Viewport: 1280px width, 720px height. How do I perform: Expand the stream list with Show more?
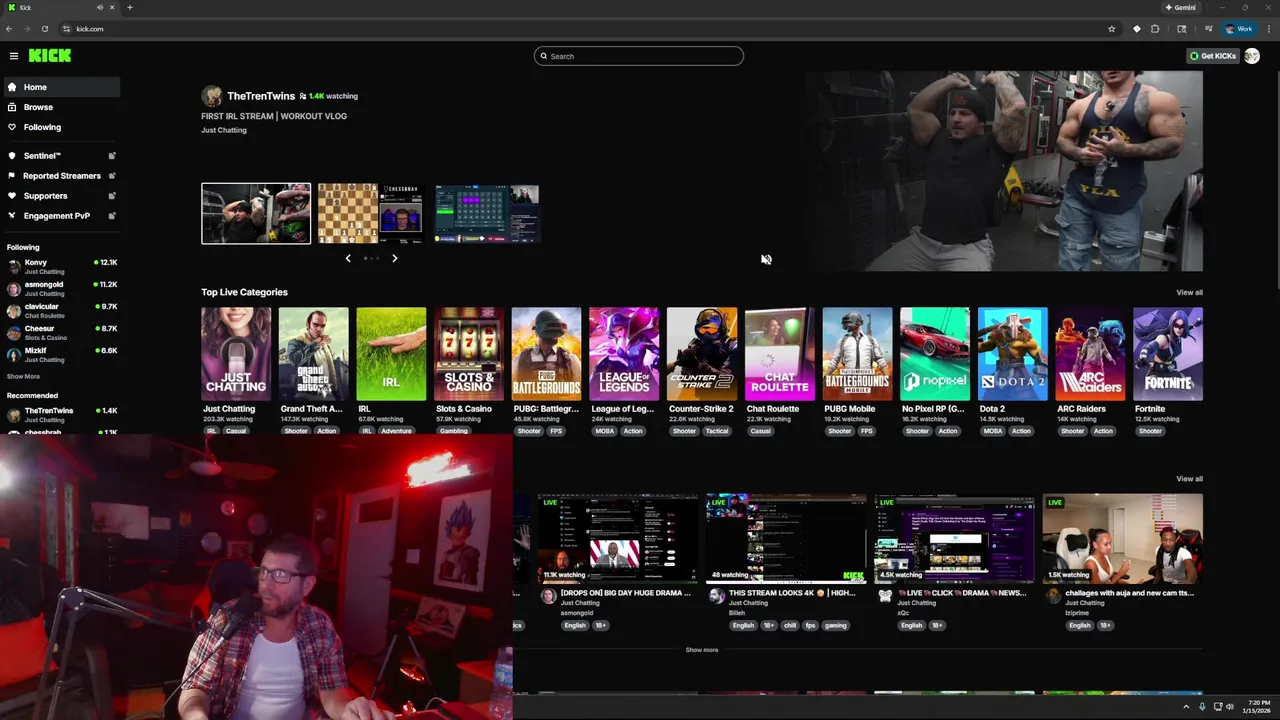(x=702, y=650)
